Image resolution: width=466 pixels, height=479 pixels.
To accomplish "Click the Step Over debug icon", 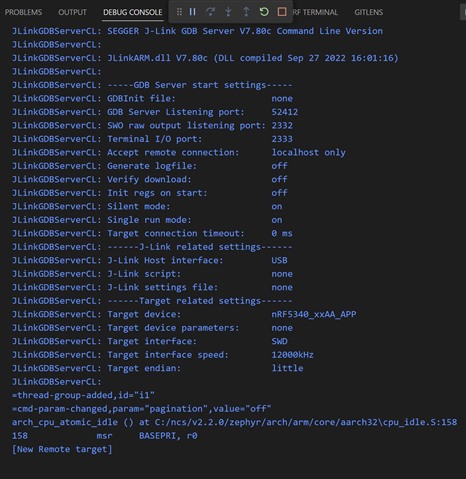I will 210,12.
